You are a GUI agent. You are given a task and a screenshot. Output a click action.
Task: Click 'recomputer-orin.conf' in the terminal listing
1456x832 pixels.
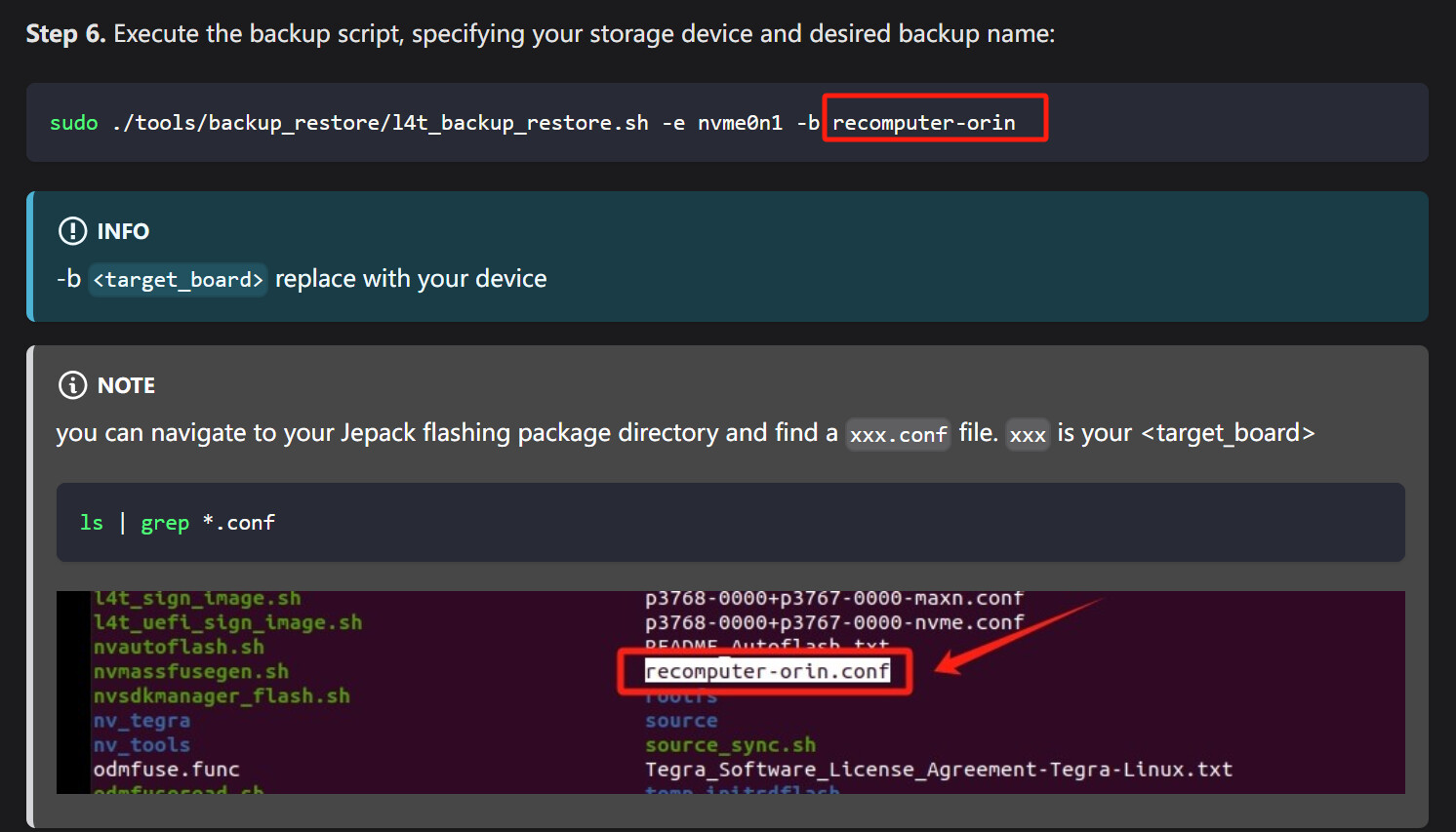[x=767, y=671]
